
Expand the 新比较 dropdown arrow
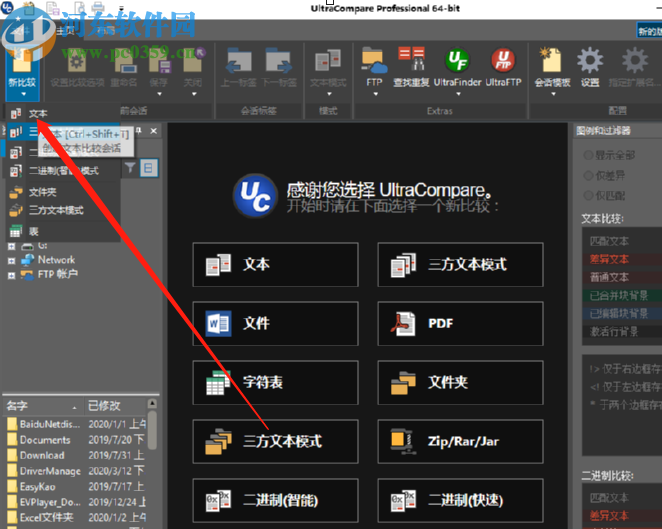23,94
